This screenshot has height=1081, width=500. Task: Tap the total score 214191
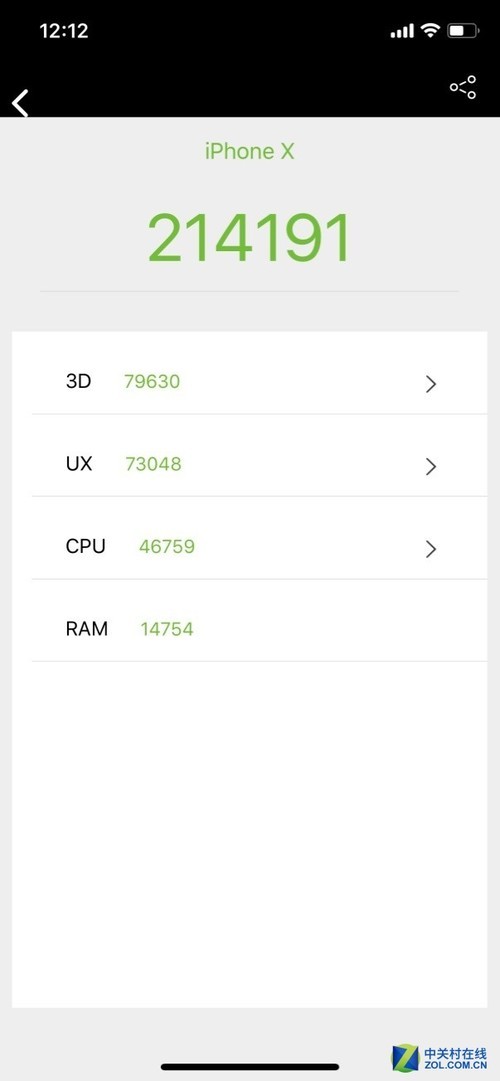(250, 238)
